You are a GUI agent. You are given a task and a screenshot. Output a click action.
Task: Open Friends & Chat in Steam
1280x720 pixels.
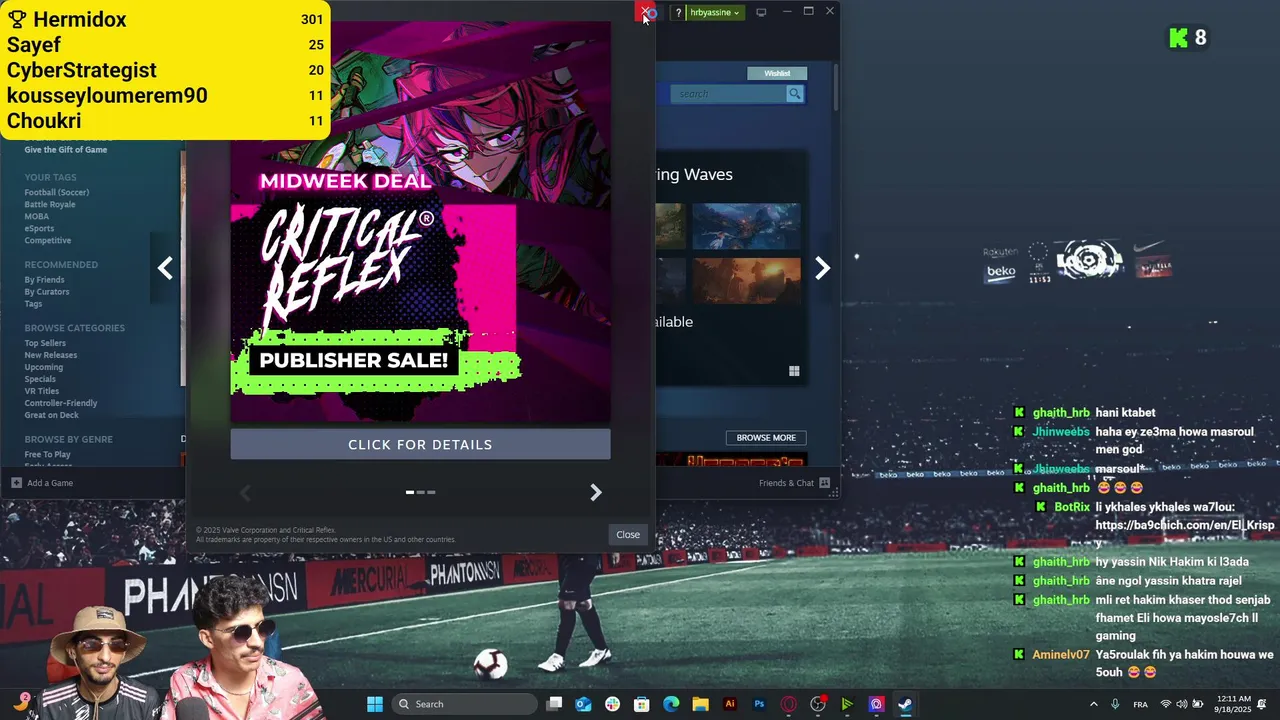pyautogui.click(x=794, y=483)
